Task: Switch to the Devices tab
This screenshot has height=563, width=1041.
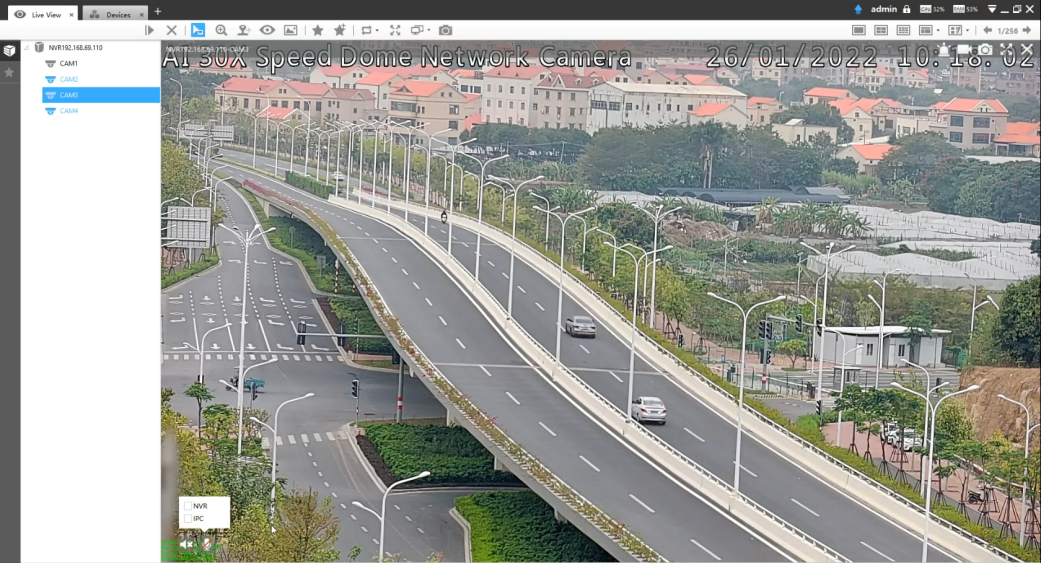Action: [112, 15]
